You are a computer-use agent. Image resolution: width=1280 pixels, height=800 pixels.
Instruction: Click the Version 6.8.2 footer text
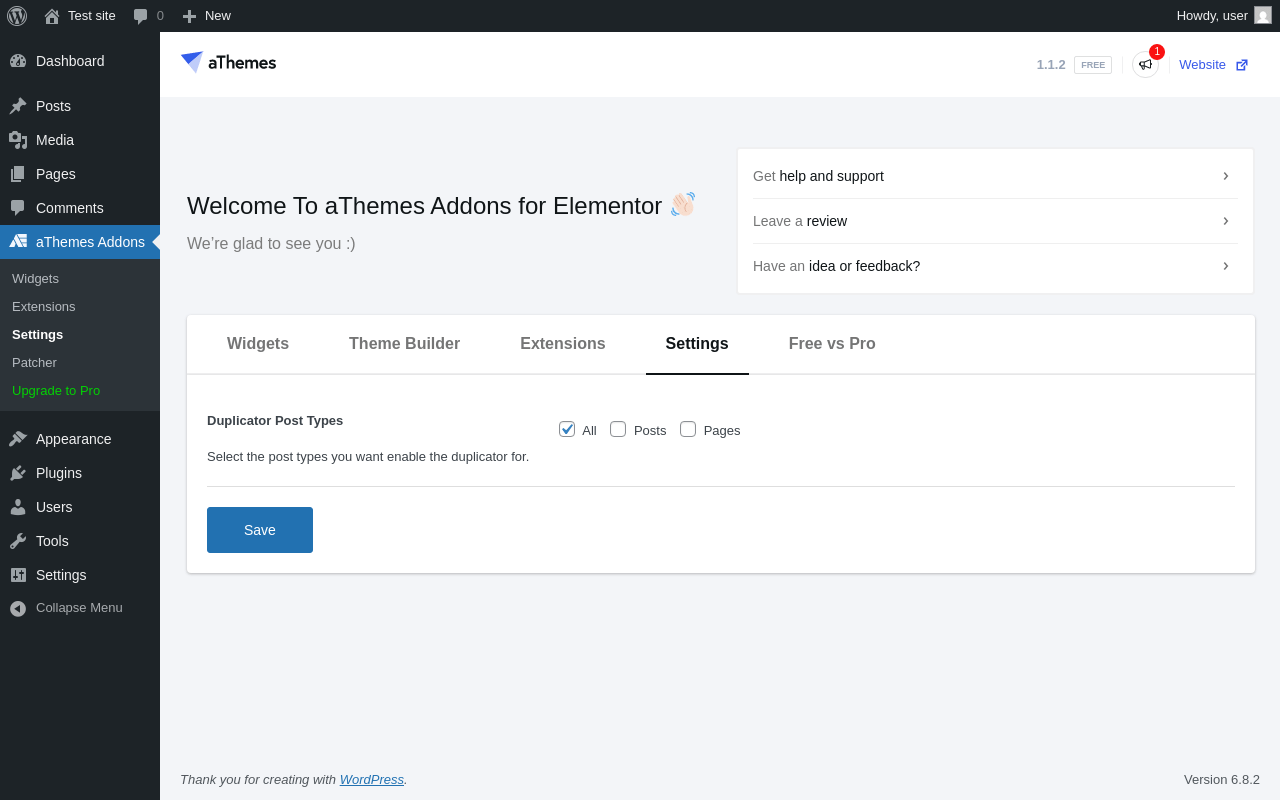pos(1222,779)
